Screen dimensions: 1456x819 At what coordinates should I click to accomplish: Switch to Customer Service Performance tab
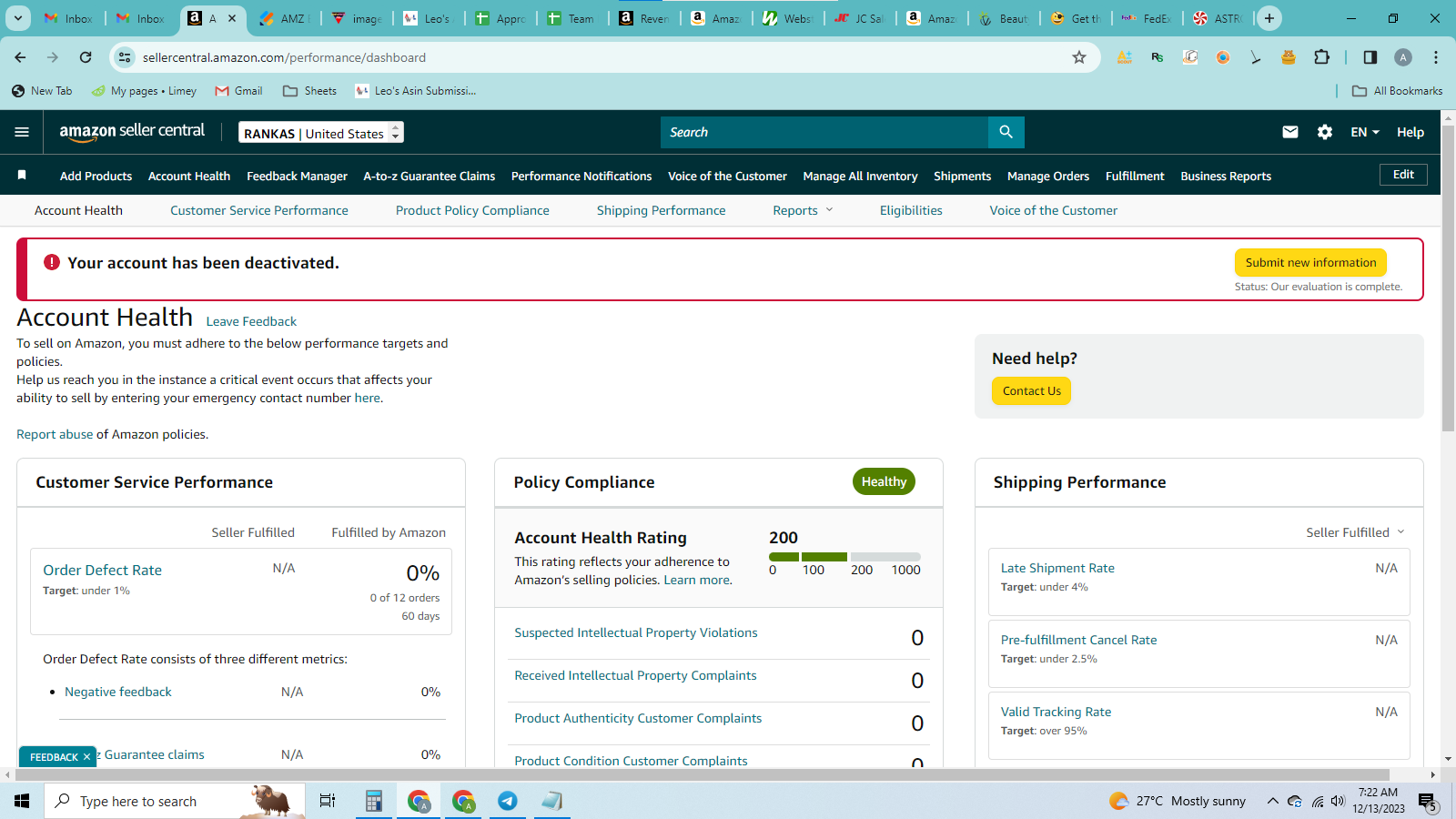[x=259, y=210]
